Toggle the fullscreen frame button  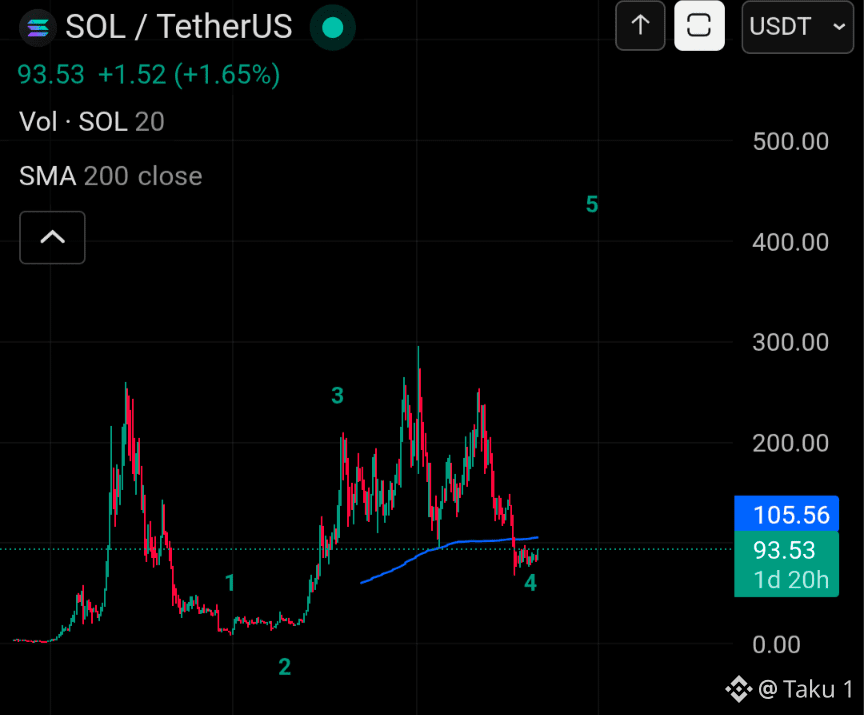pyautogui.click(x=699, y=26)
